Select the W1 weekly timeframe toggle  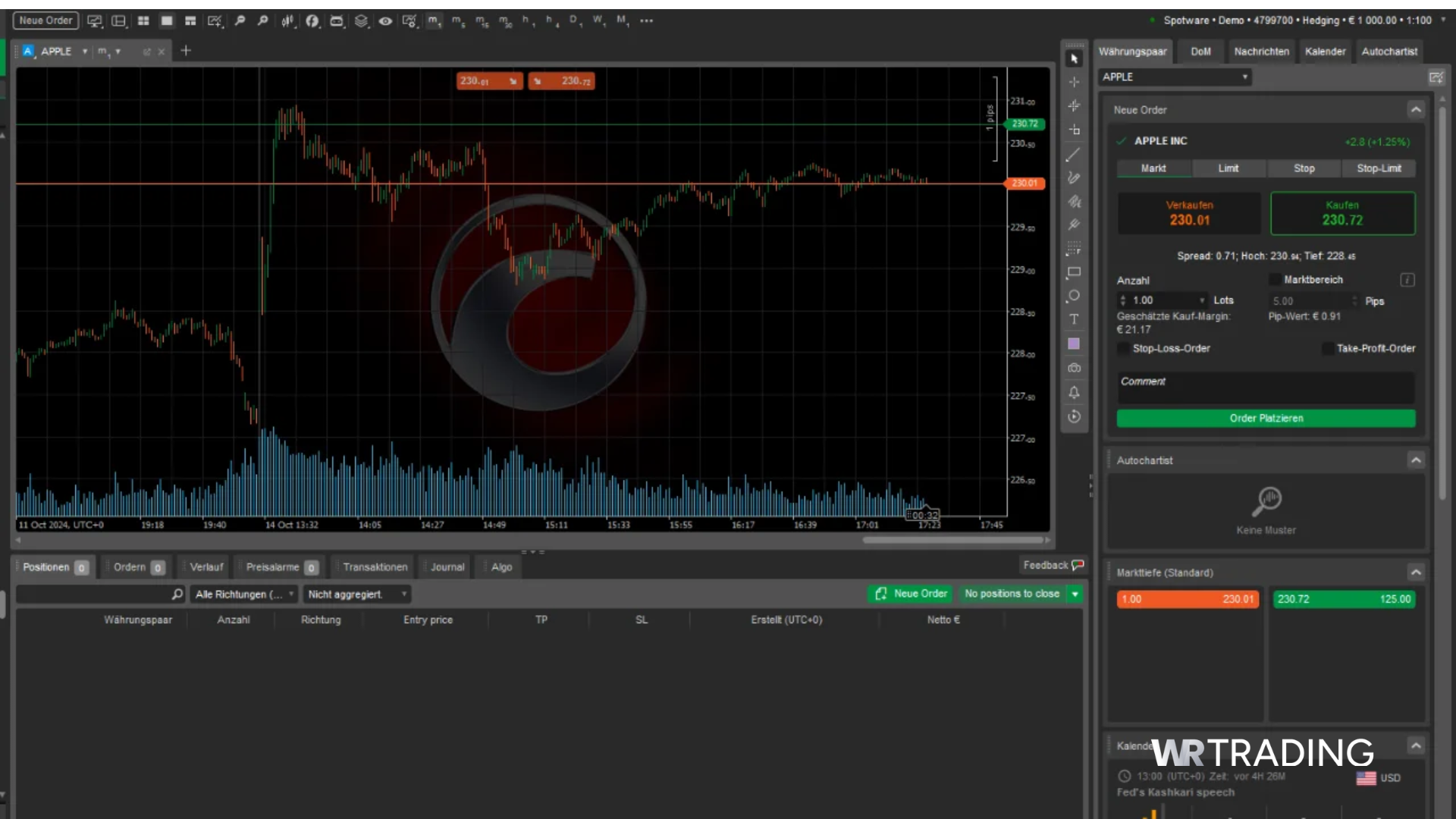coord(598,20)
